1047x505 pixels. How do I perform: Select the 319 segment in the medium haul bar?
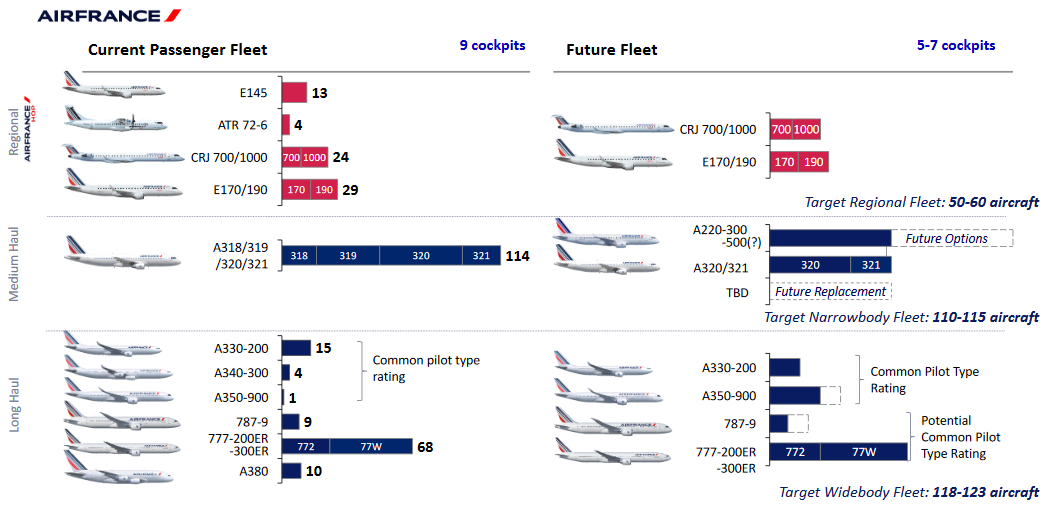point(347,256)
